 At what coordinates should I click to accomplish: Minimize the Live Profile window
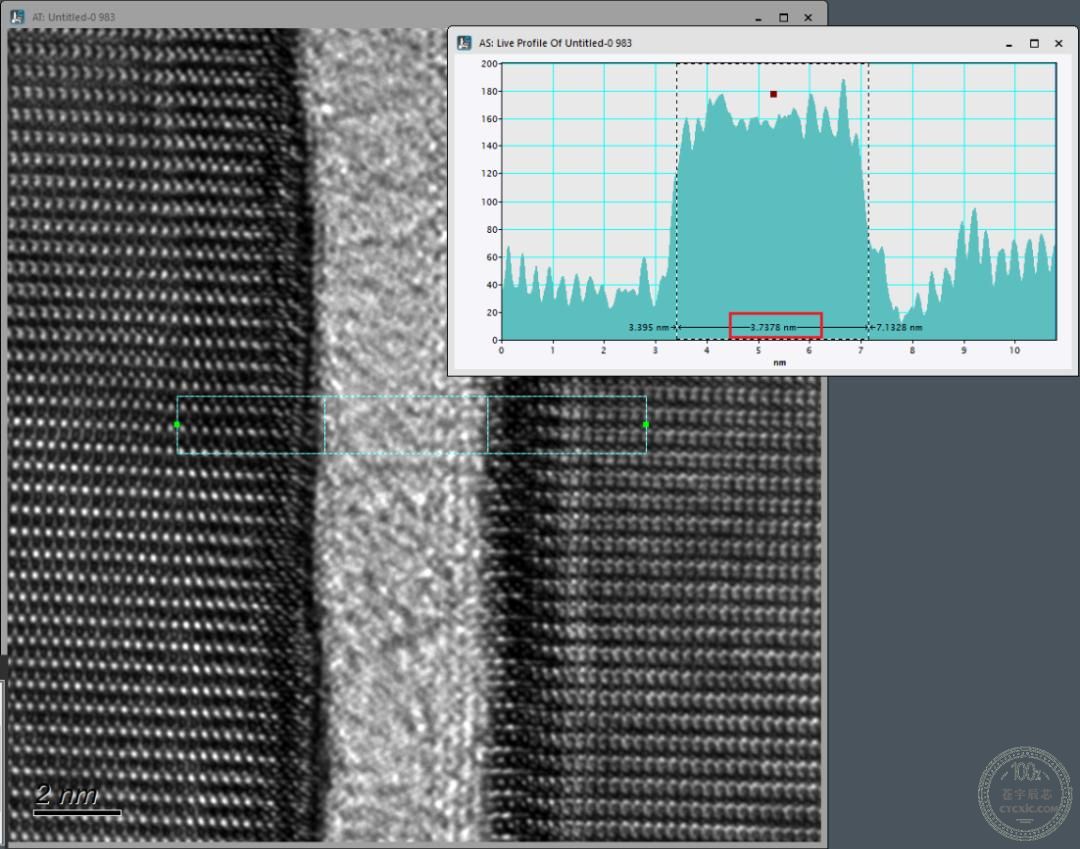[x=1009, y=43]
